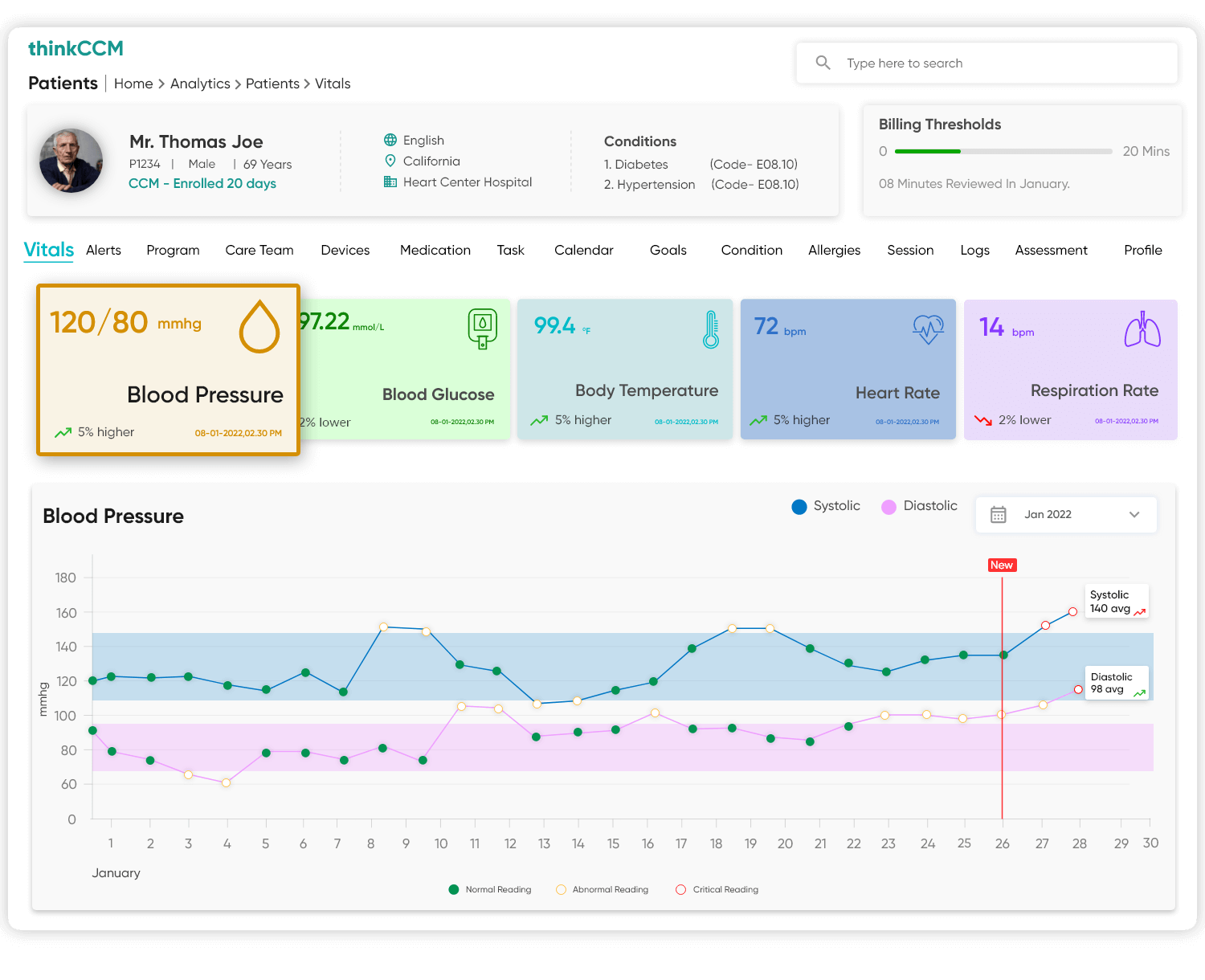
Task: Open the Care Team tab
Action: coord(259,250)
